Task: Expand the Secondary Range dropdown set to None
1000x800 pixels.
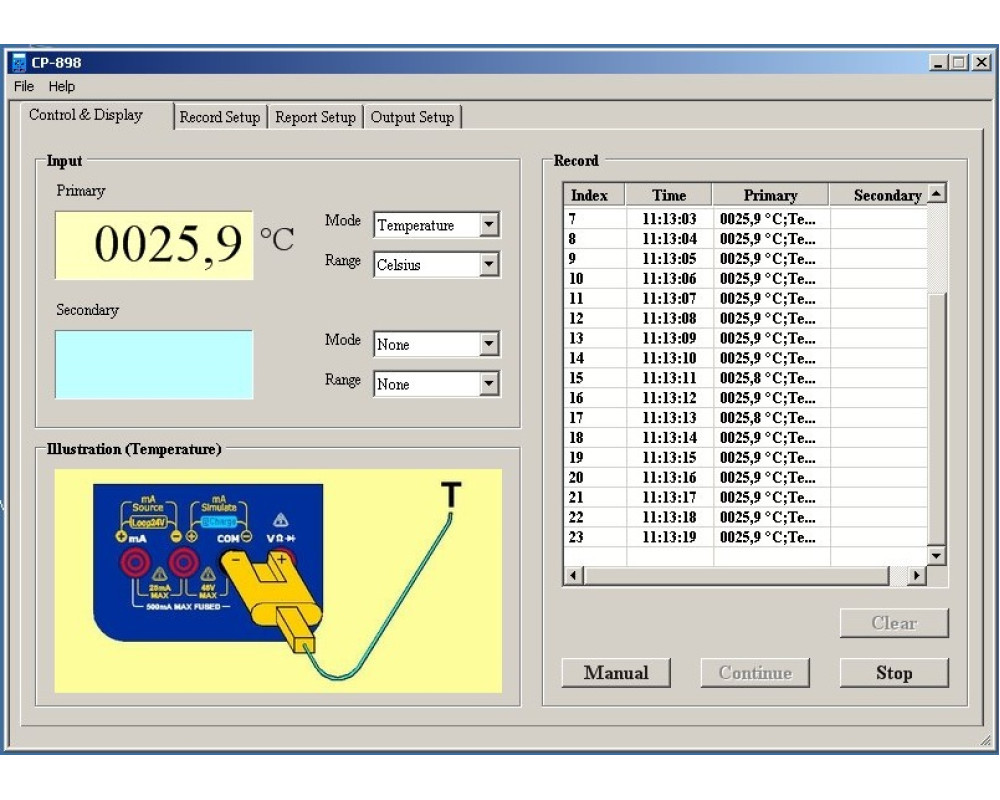Action: 489,384
